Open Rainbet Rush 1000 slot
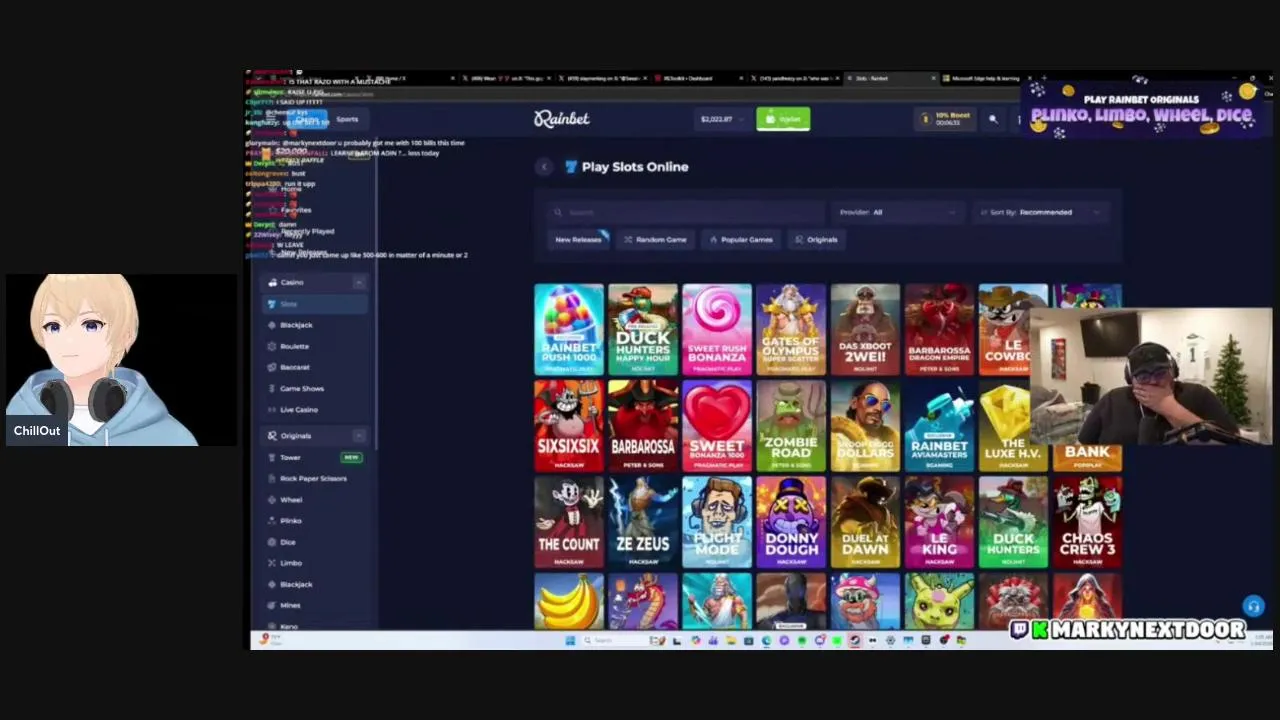Image resolution: width=1280 pixels, height=720 pixels. [x=569, y=330]
